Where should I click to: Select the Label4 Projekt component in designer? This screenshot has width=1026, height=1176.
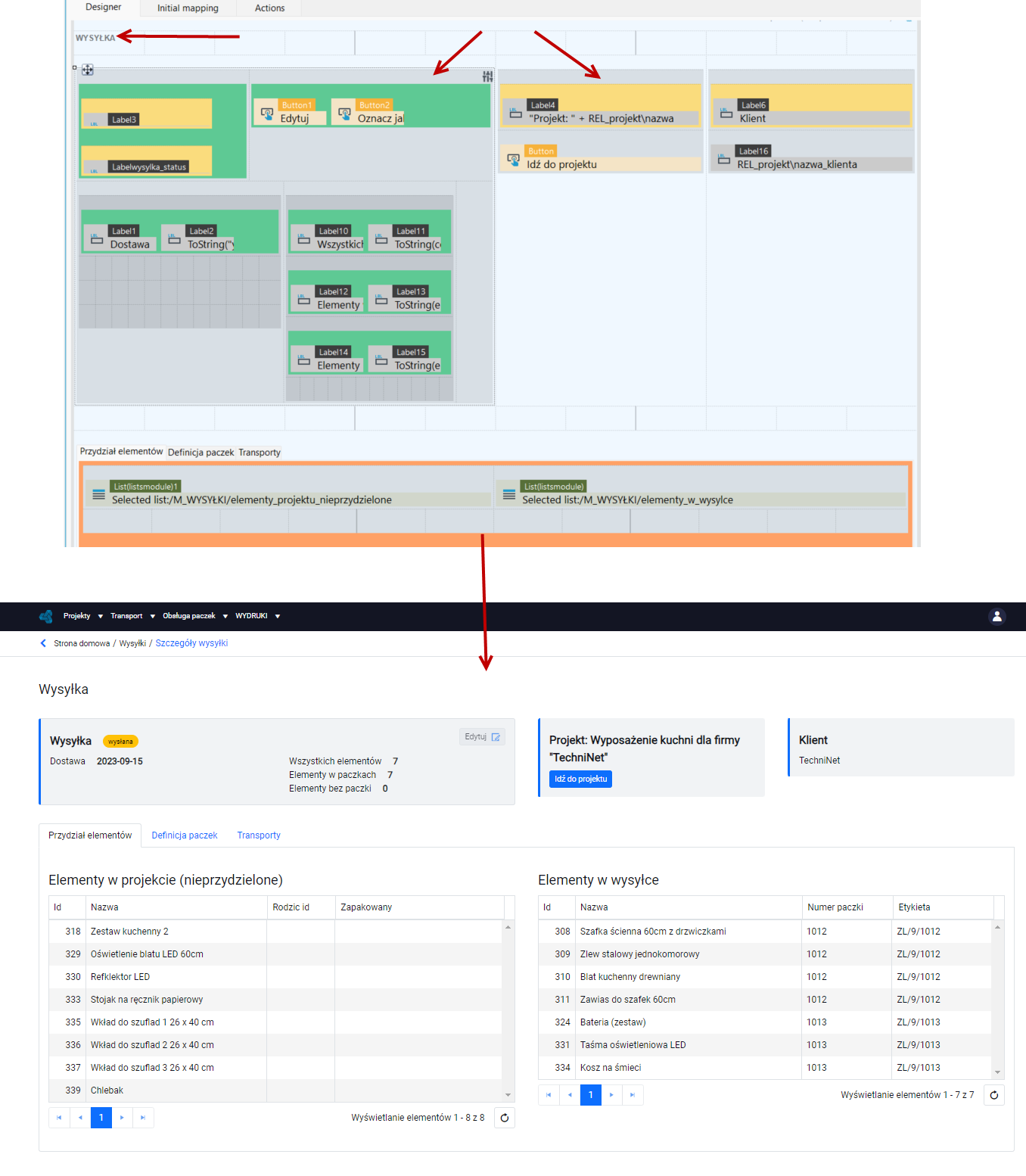601,112
